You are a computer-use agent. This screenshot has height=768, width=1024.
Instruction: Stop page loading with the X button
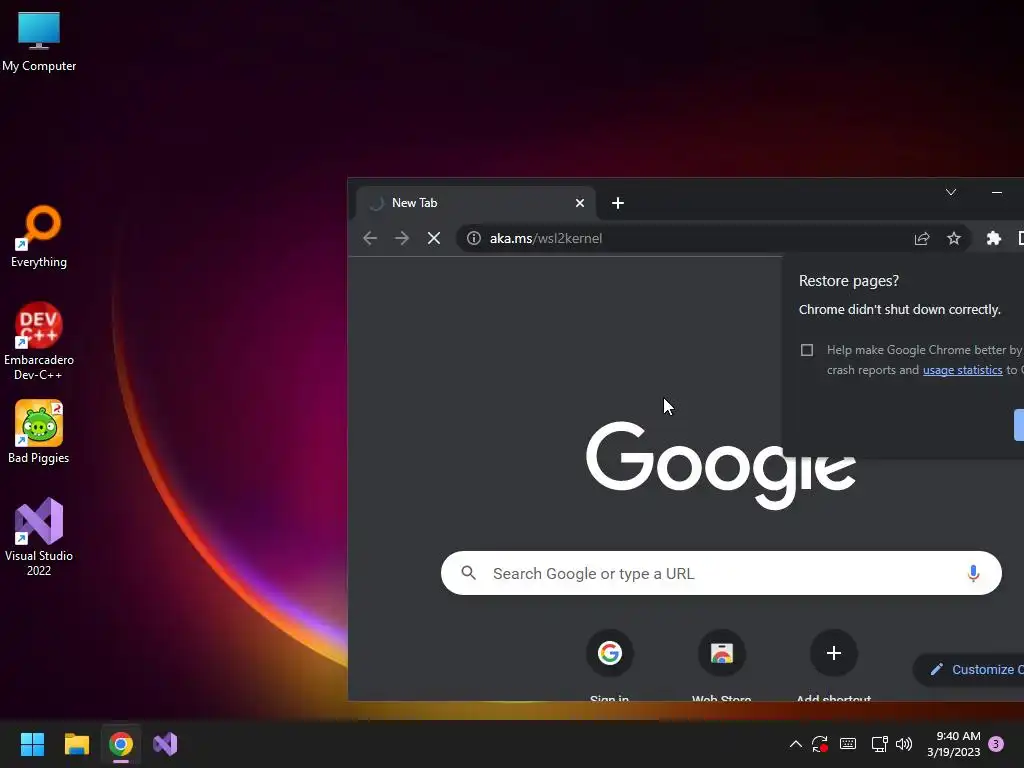coord(434,238)
